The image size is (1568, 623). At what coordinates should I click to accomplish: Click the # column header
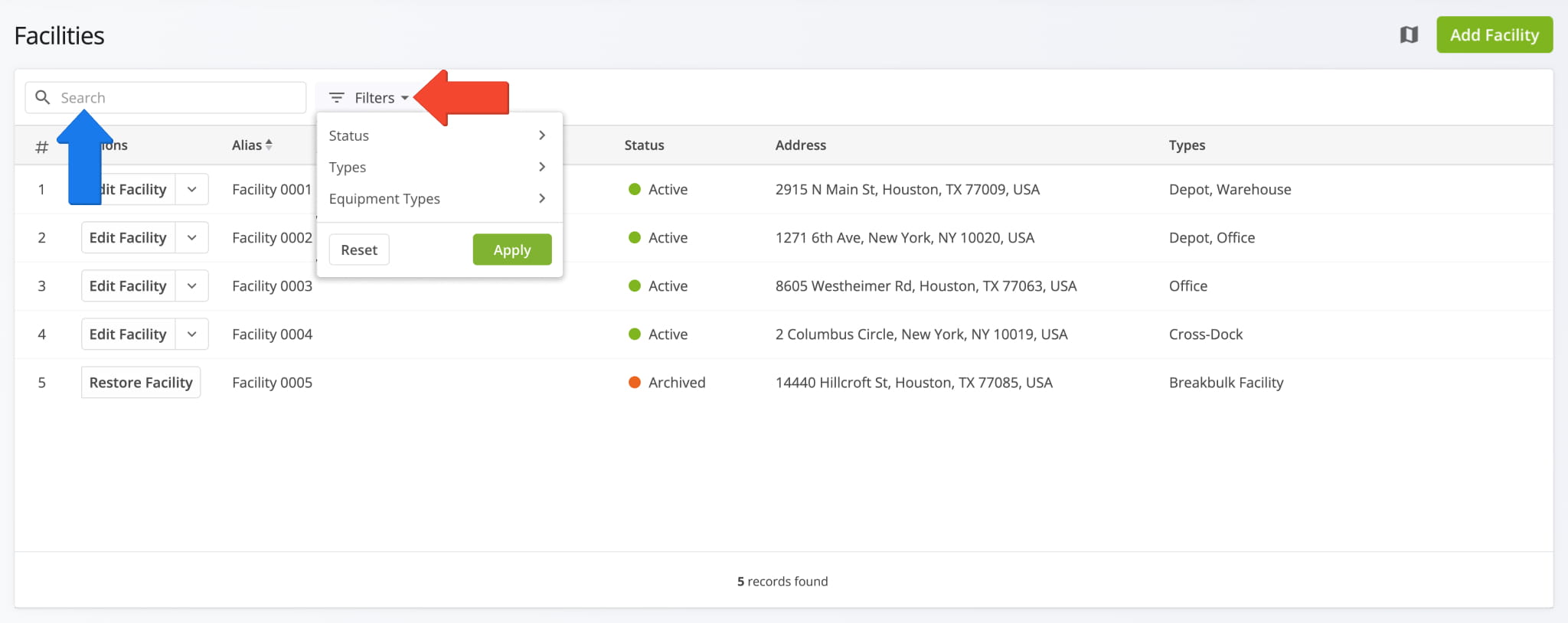[41, 146]
